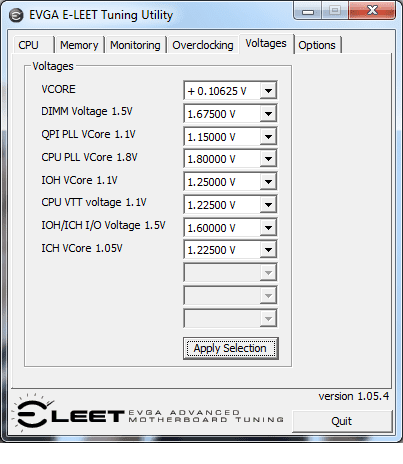Click the Quit button
This screenshot has width=403, height=464.
(x=342, y=421)
